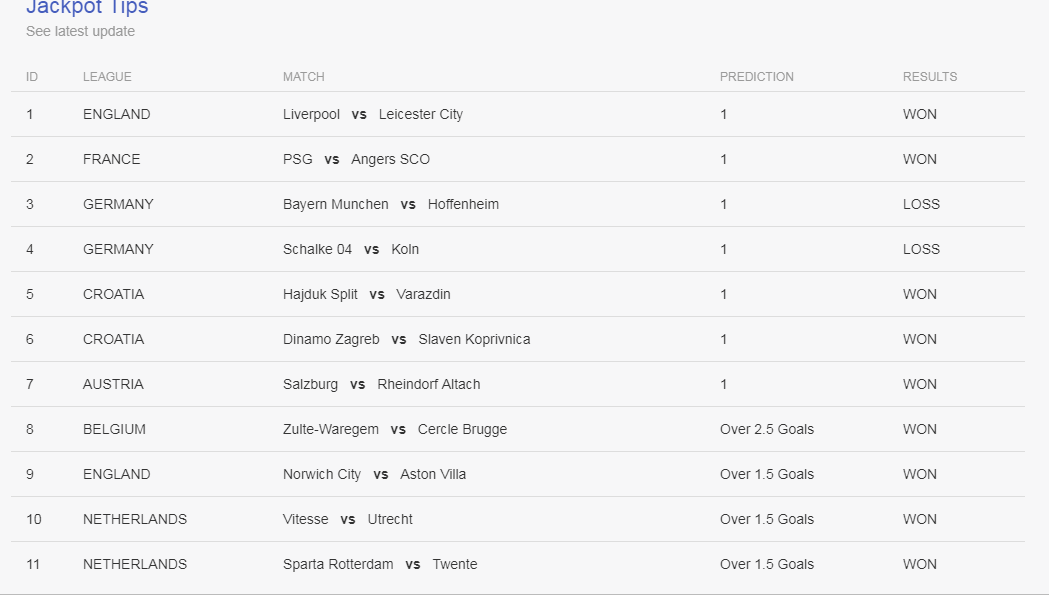Click the PREDICTION column header

757,77
